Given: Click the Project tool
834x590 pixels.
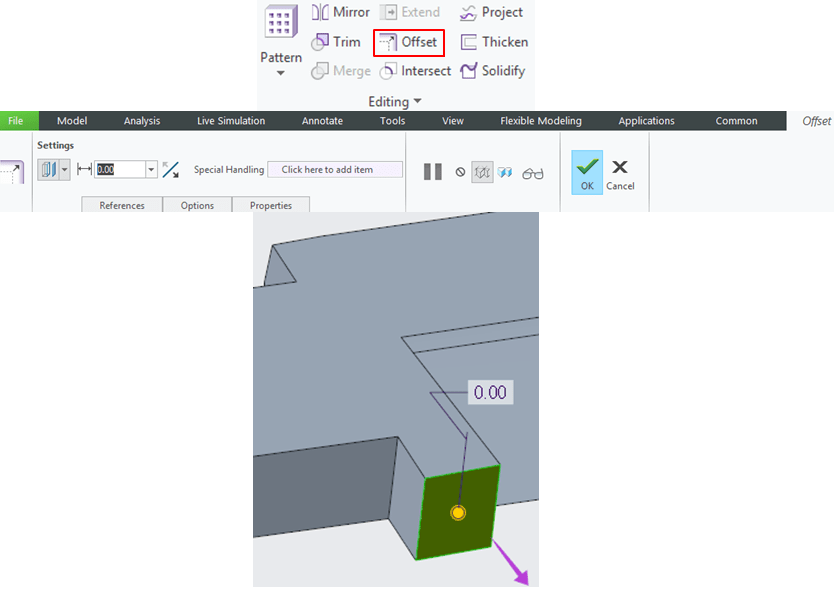Looking at the screenshot, I should click(491, 12).
